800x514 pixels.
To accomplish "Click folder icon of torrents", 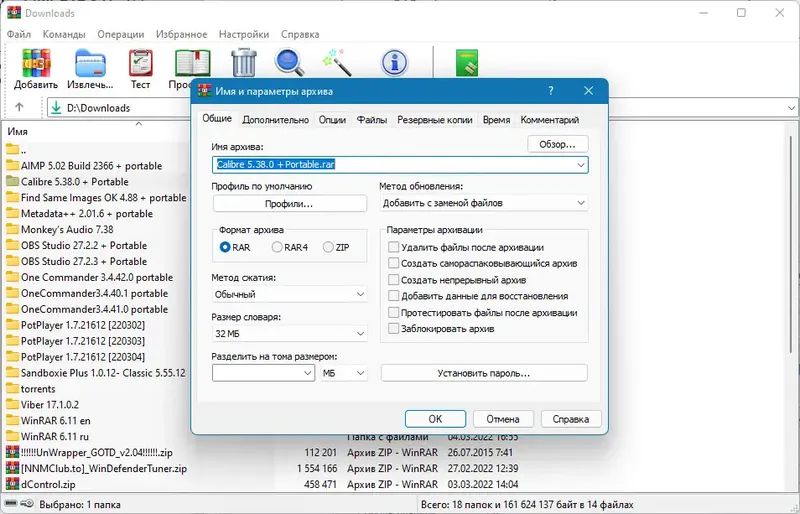I will (12, 388).
